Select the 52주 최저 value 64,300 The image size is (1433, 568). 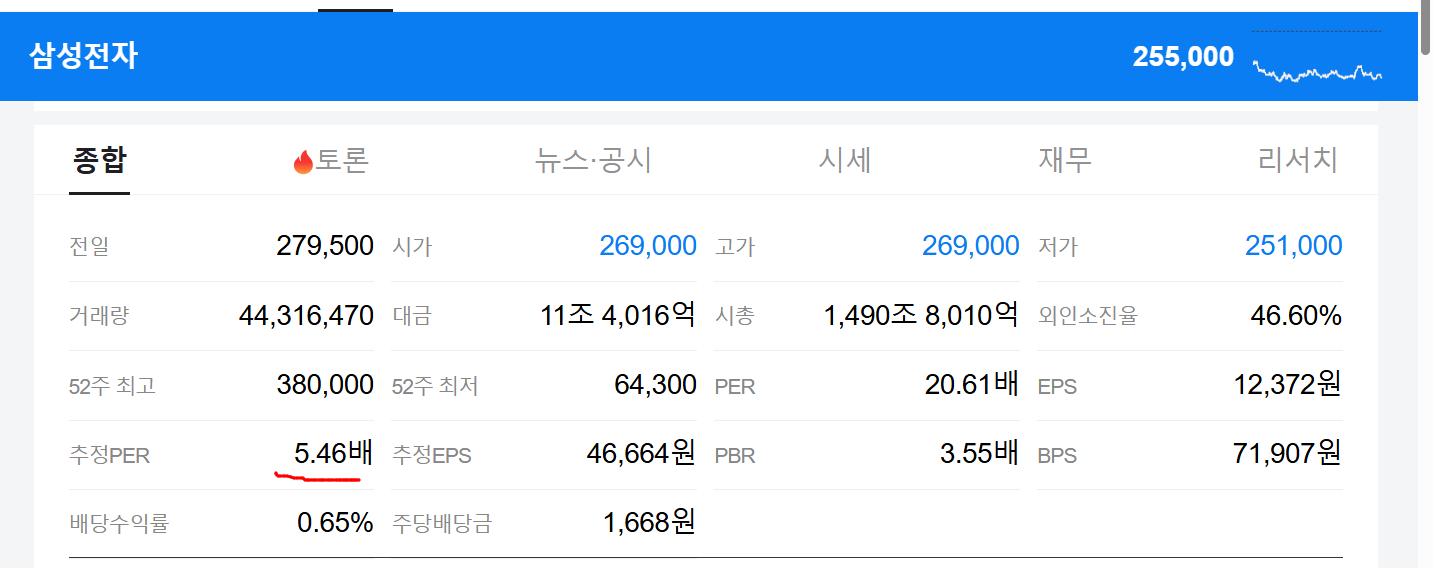click(x=656, y=385)
